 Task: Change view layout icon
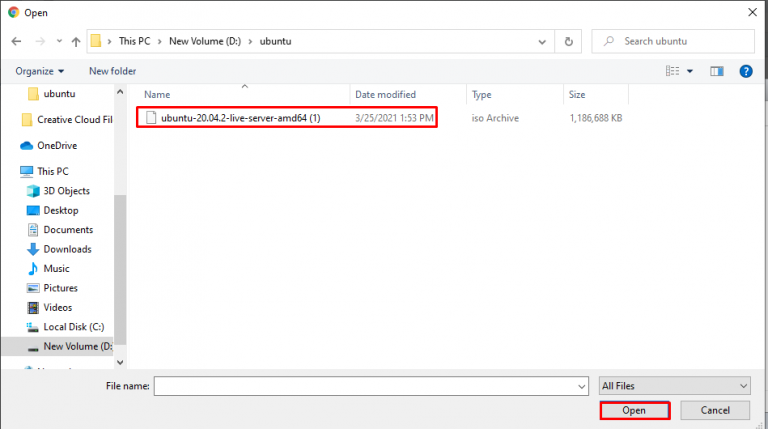pos(673,71)
